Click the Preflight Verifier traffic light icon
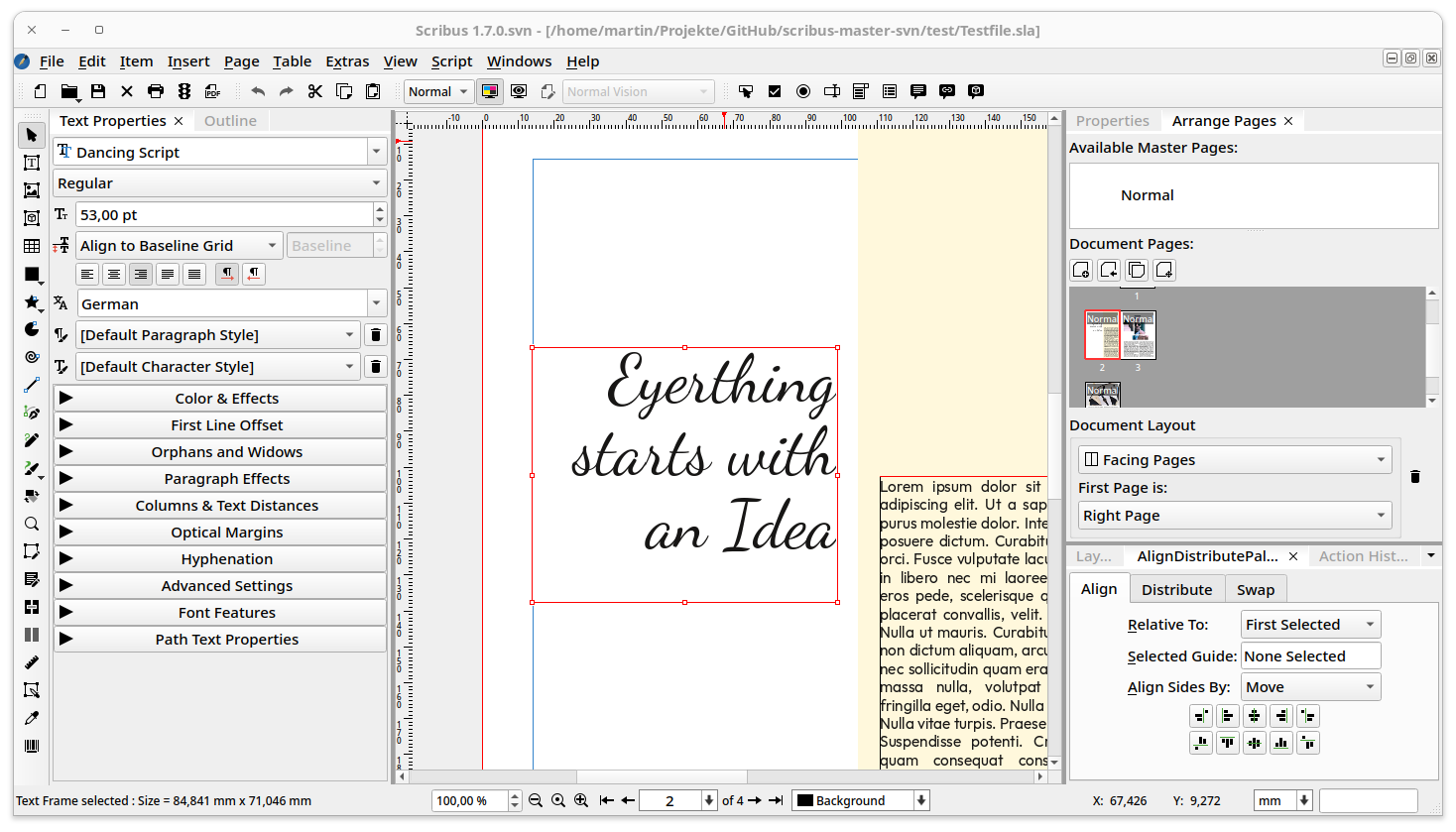The height and width of the screenshot is (832, 1456). tap(184, 91)
